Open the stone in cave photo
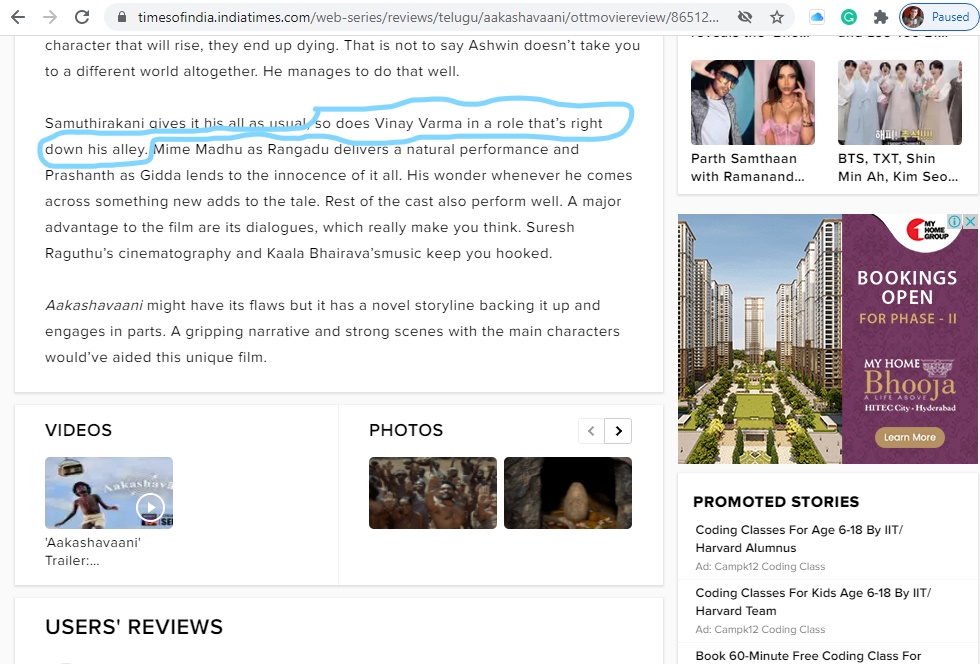The height and width of the screenshot is (664, 980). tap(568, 493)
